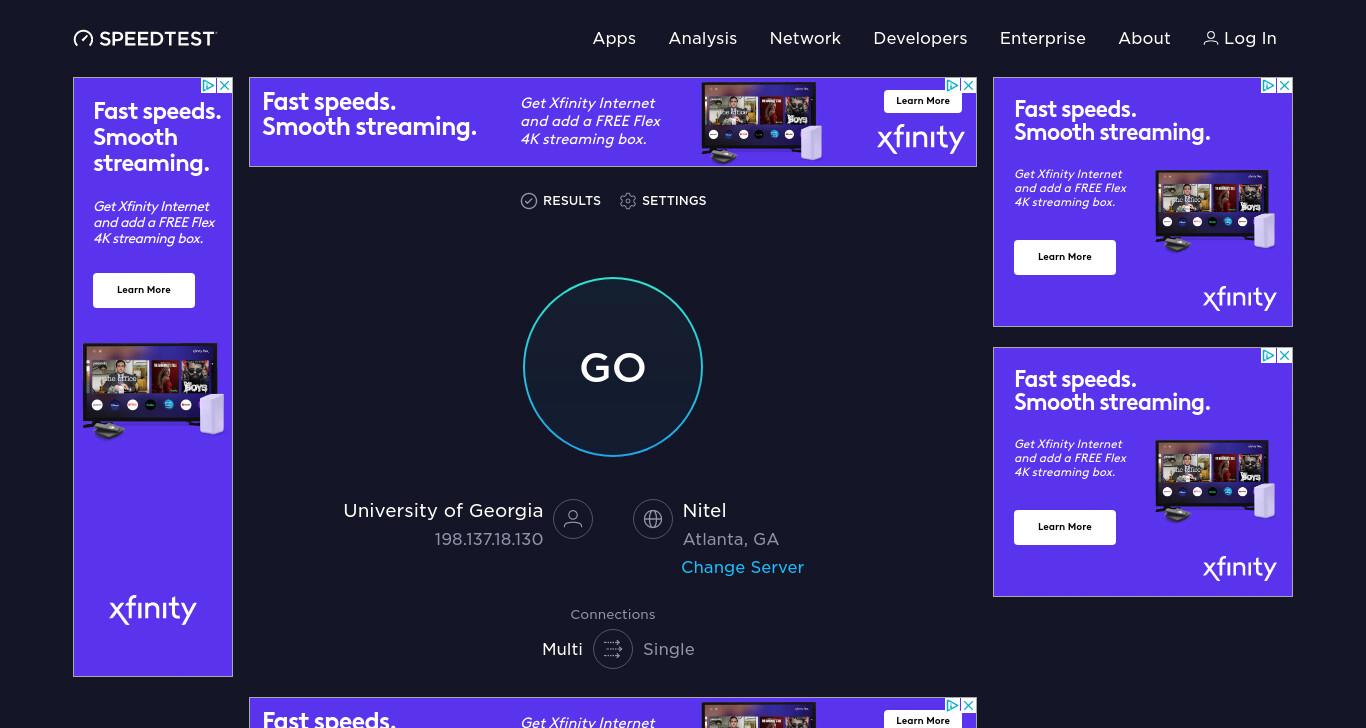Open the Network menu
The width and height of the screenshot is (1366, 728).
[805, 38]
